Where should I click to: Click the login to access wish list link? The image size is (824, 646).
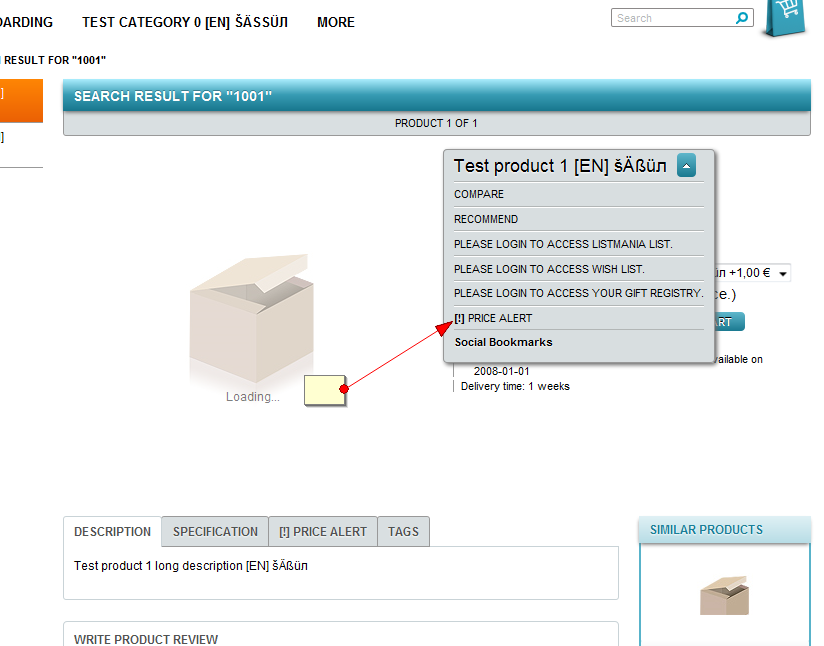pyautogui.click(x=549, y=269)
